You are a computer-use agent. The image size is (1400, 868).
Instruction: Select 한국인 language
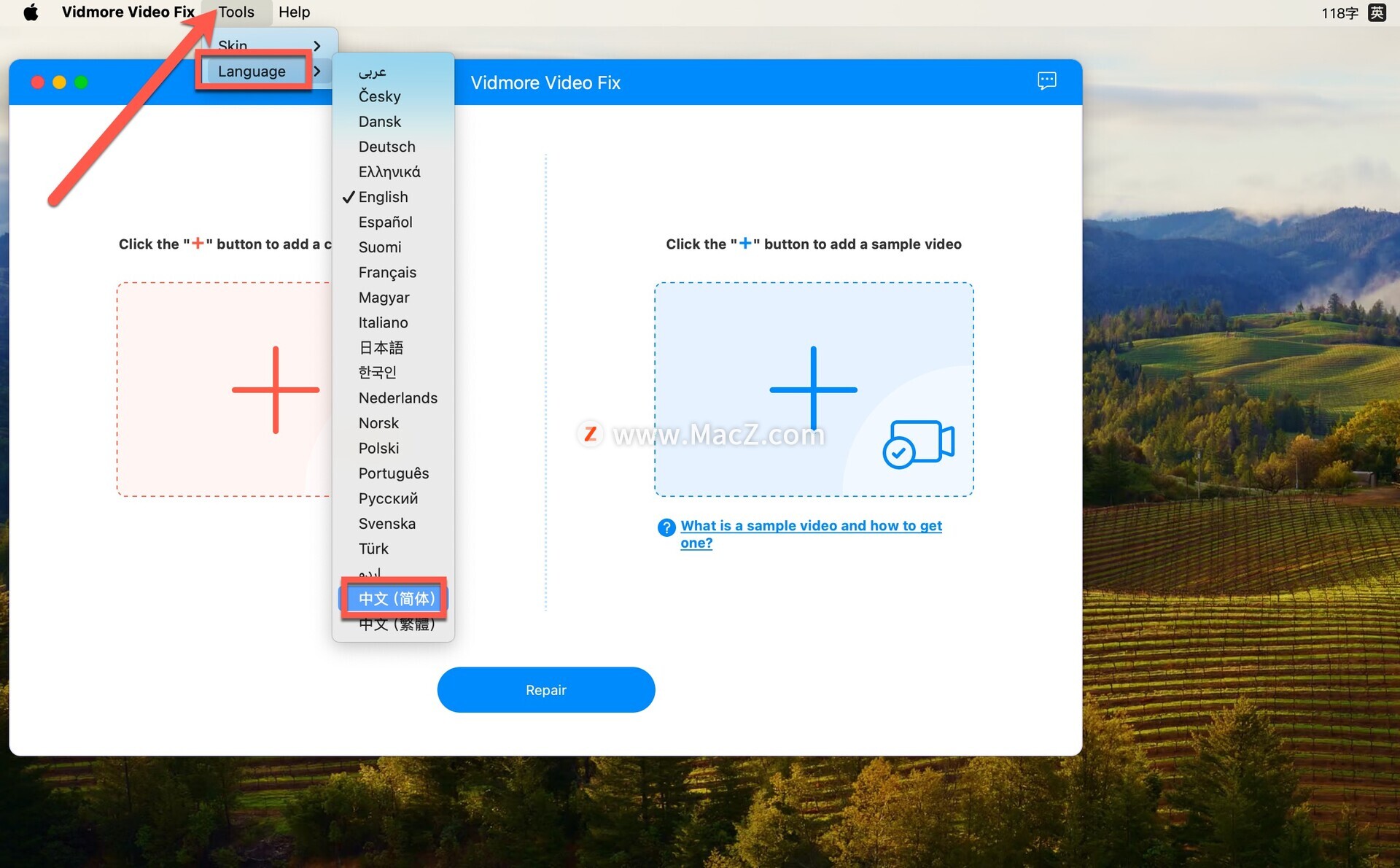[394, 373]
